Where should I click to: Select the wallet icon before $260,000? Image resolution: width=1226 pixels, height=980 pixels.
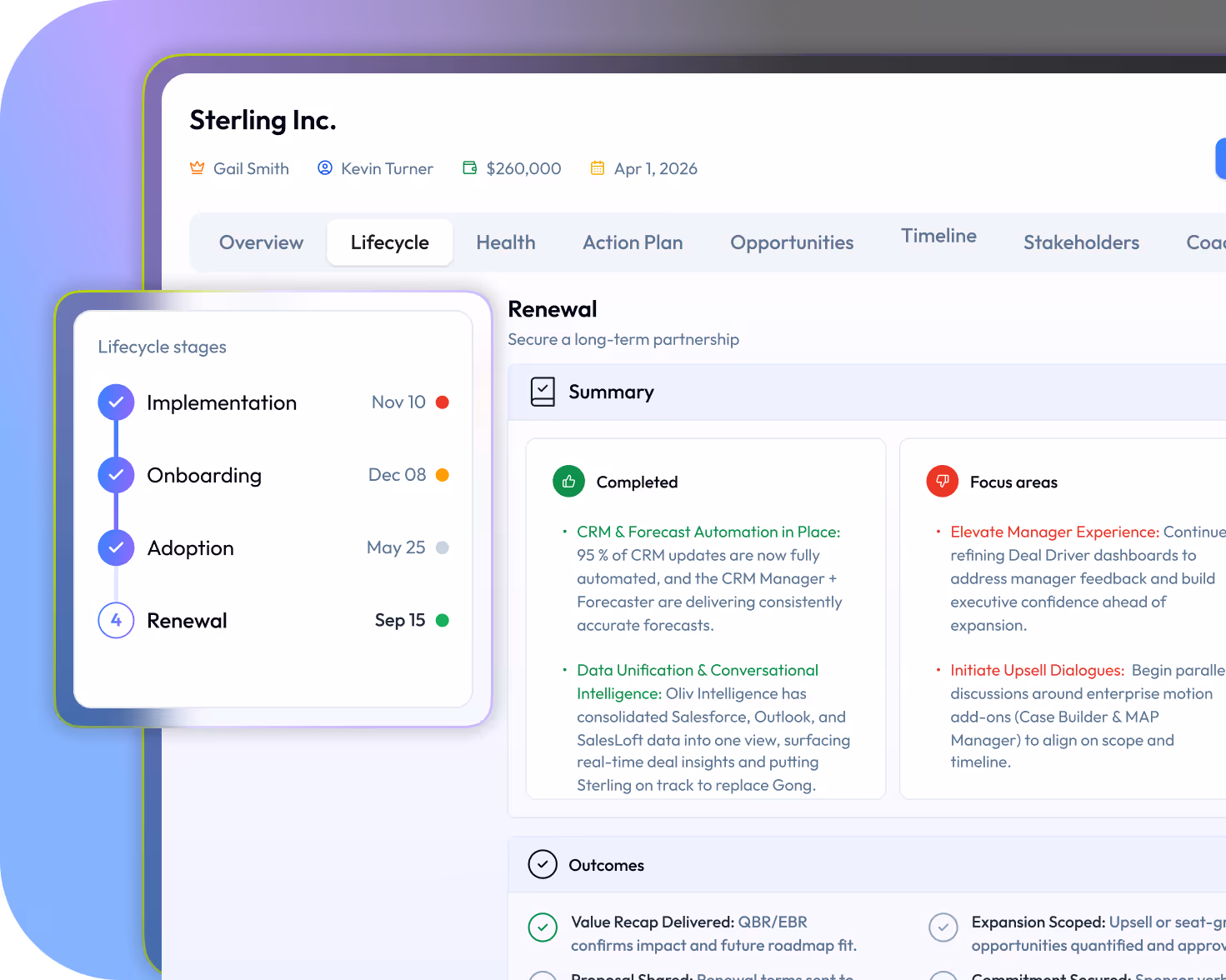tap(468, 167)
